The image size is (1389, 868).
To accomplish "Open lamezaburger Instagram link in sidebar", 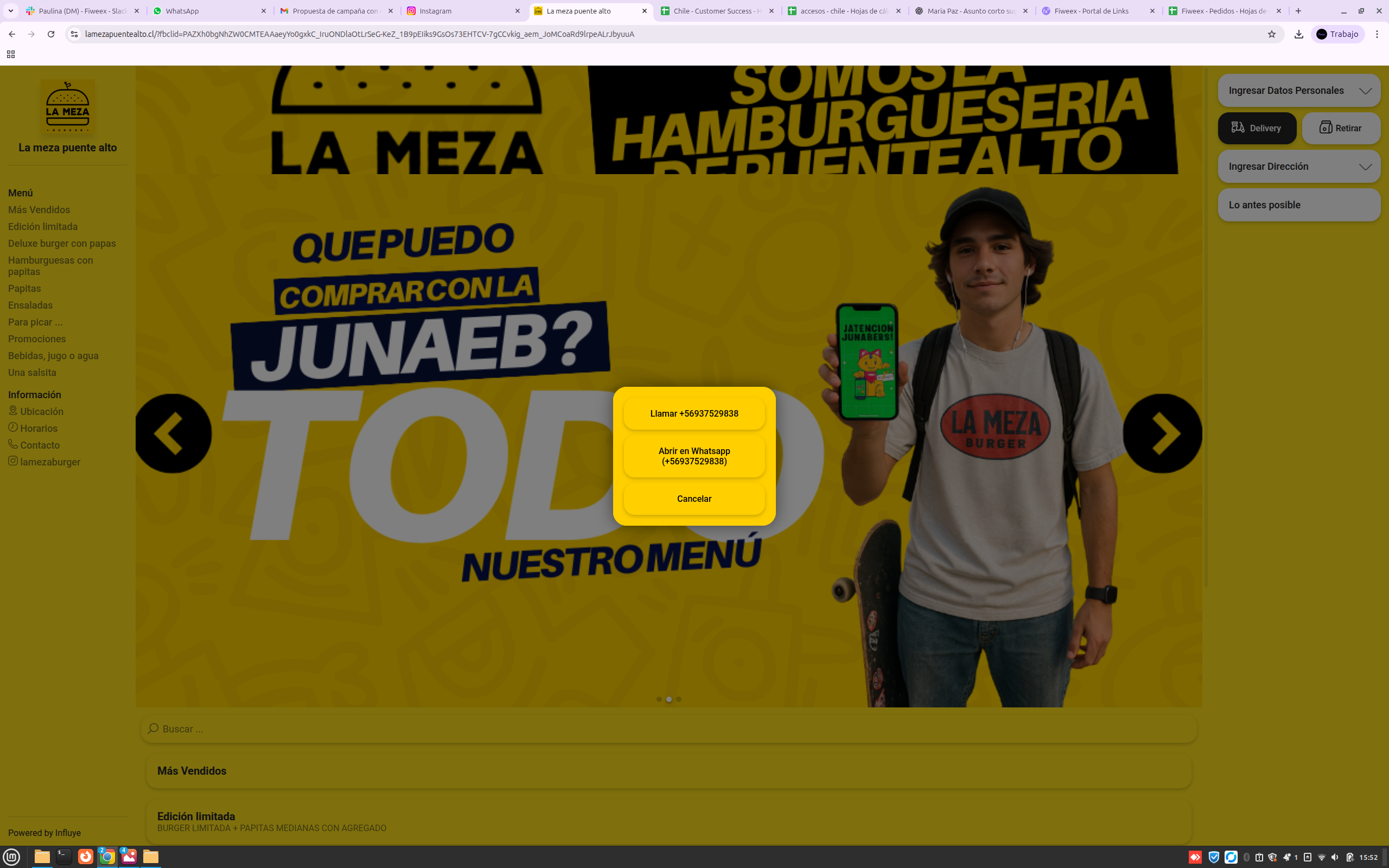I will click(x=50, y=462).
